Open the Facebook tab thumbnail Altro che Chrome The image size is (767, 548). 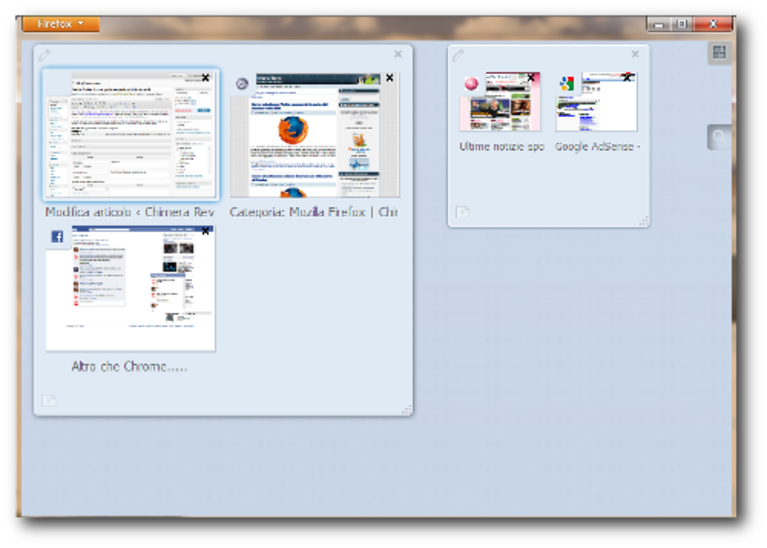(131, 288)
